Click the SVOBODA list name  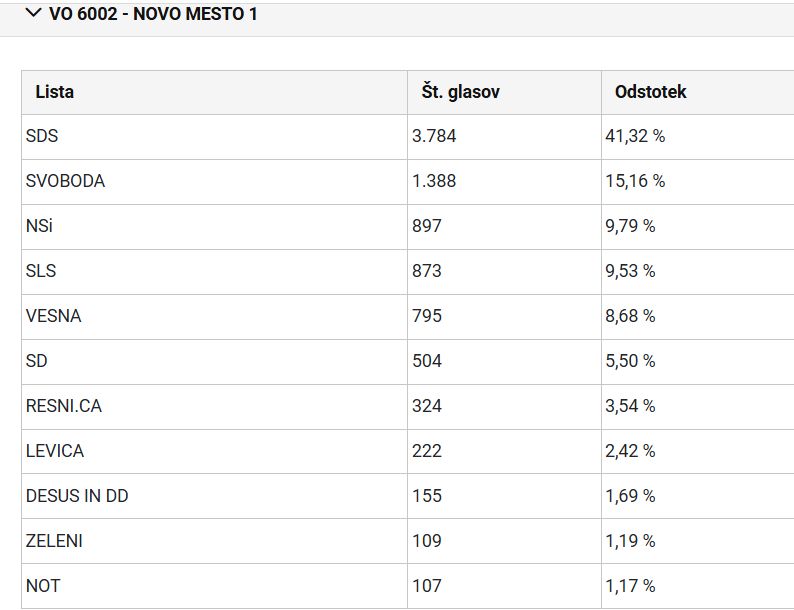[65, 181]
